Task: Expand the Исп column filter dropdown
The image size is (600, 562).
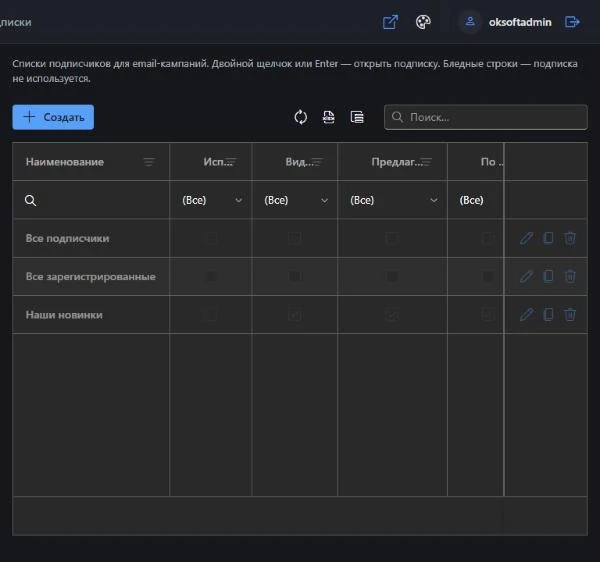Action: coord(238,200)
